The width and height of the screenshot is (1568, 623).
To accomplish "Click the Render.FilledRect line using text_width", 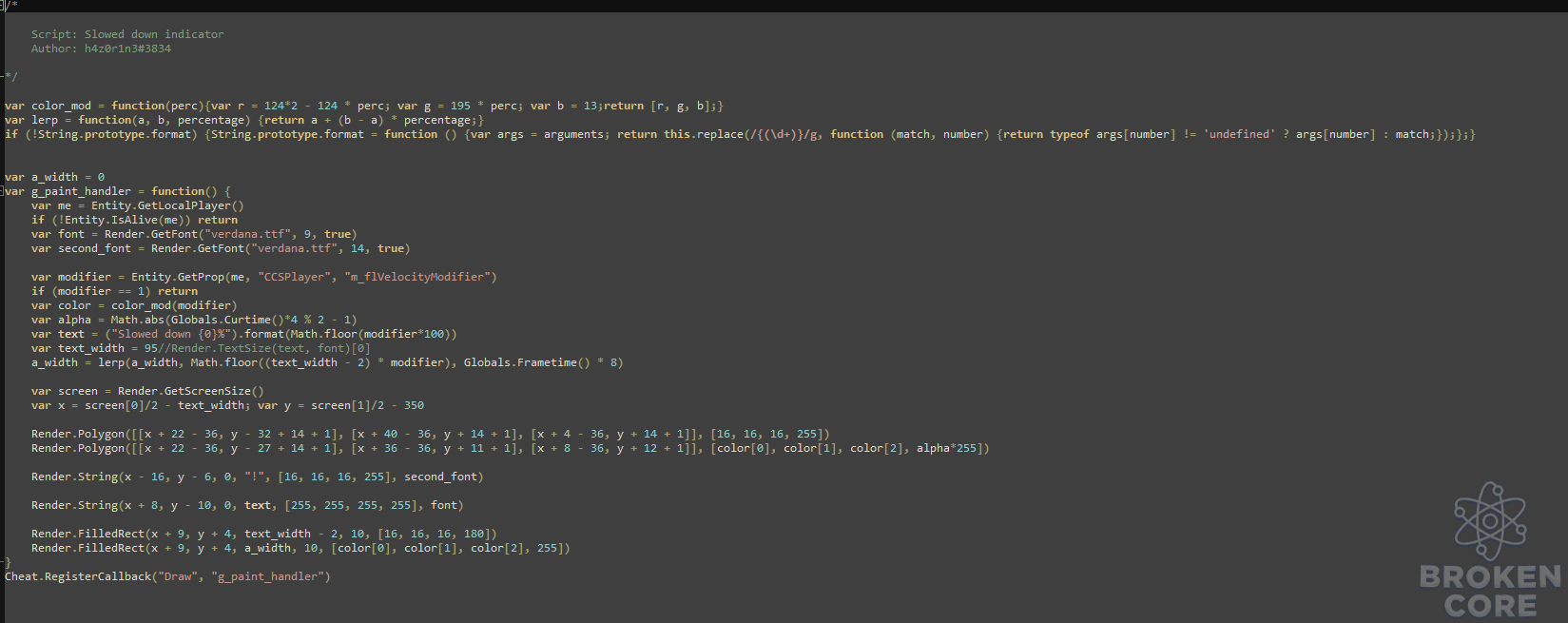I will coord(264,534).
